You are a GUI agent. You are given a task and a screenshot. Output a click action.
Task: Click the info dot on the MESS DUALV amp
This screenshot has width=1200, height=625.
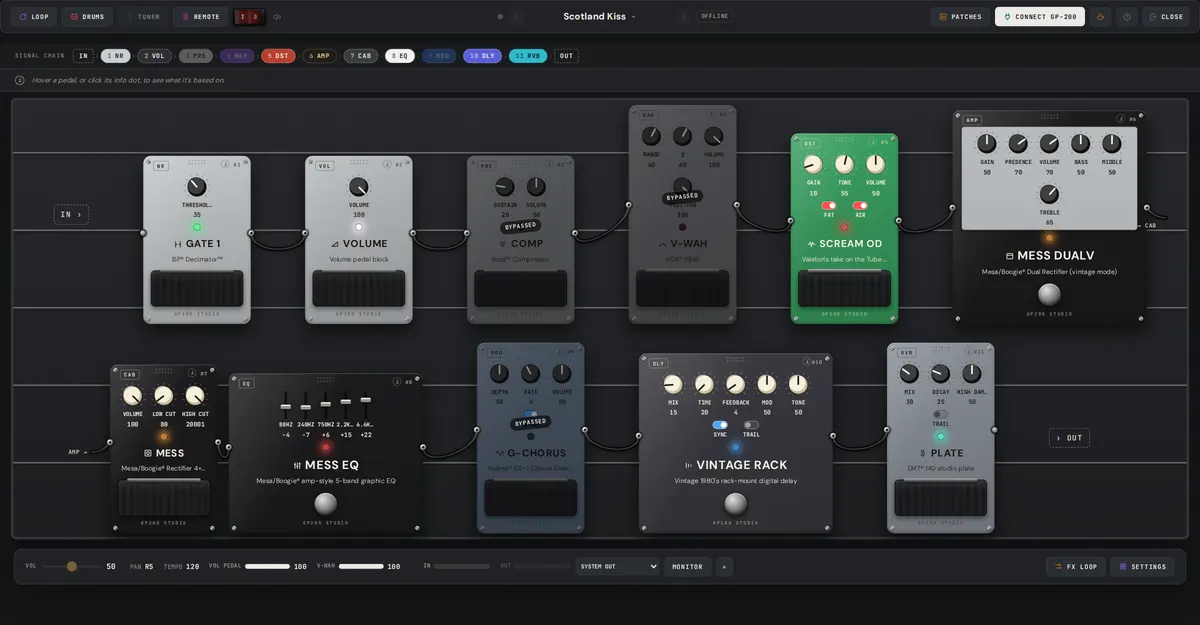[1120, 119]
